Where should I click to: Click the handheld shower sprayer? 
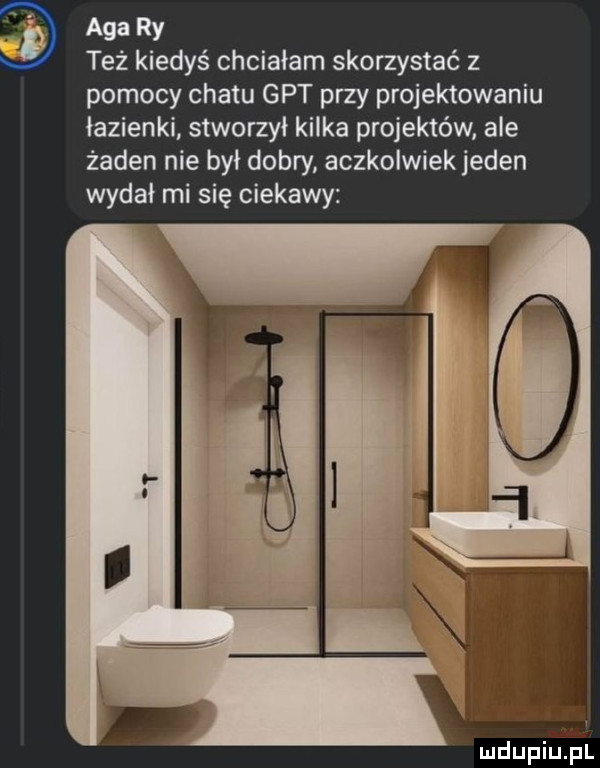click(275, 386)
